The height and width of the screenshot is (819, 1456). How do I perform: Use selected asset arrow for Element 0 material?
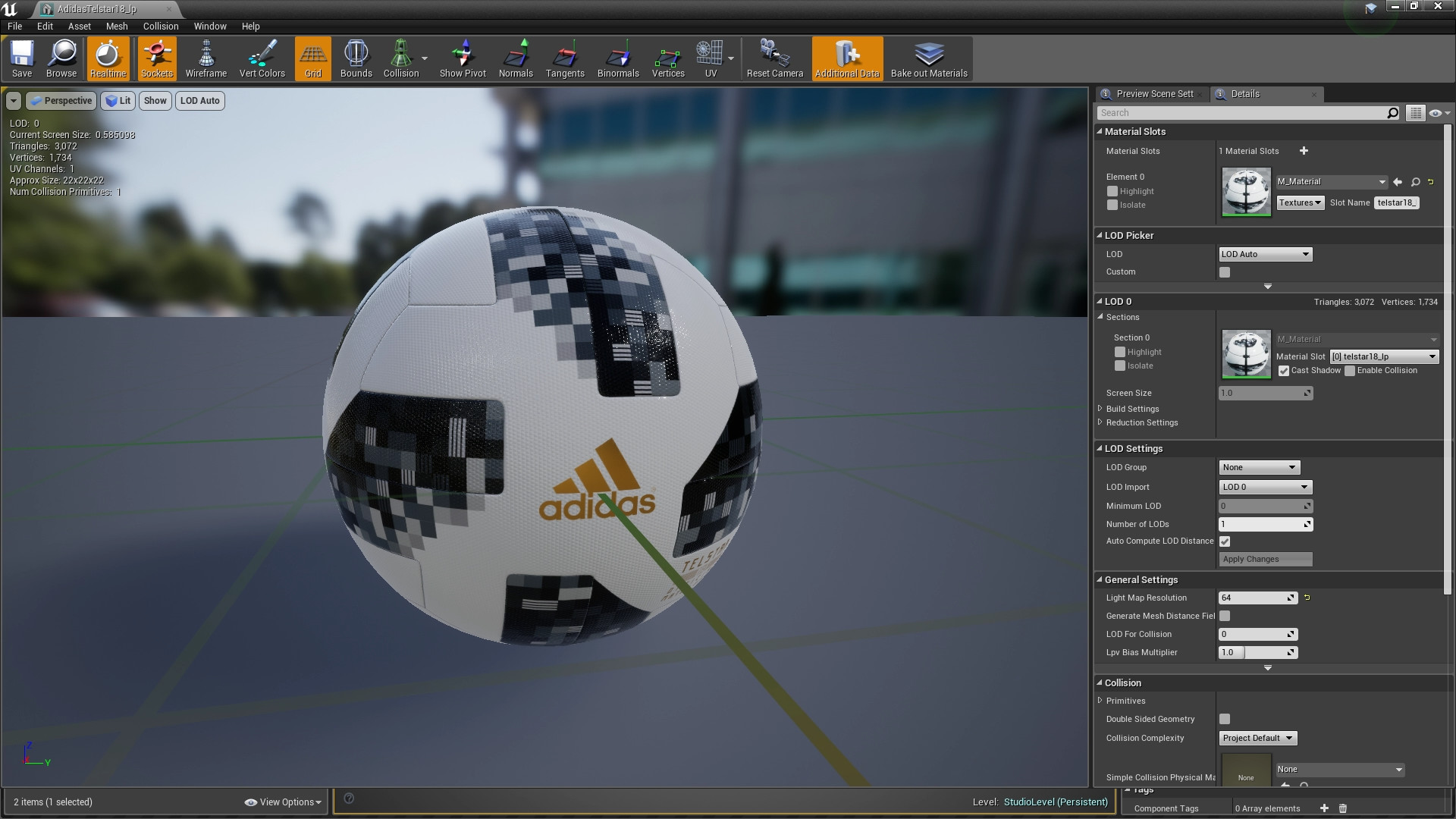(x=1398, y=182)
